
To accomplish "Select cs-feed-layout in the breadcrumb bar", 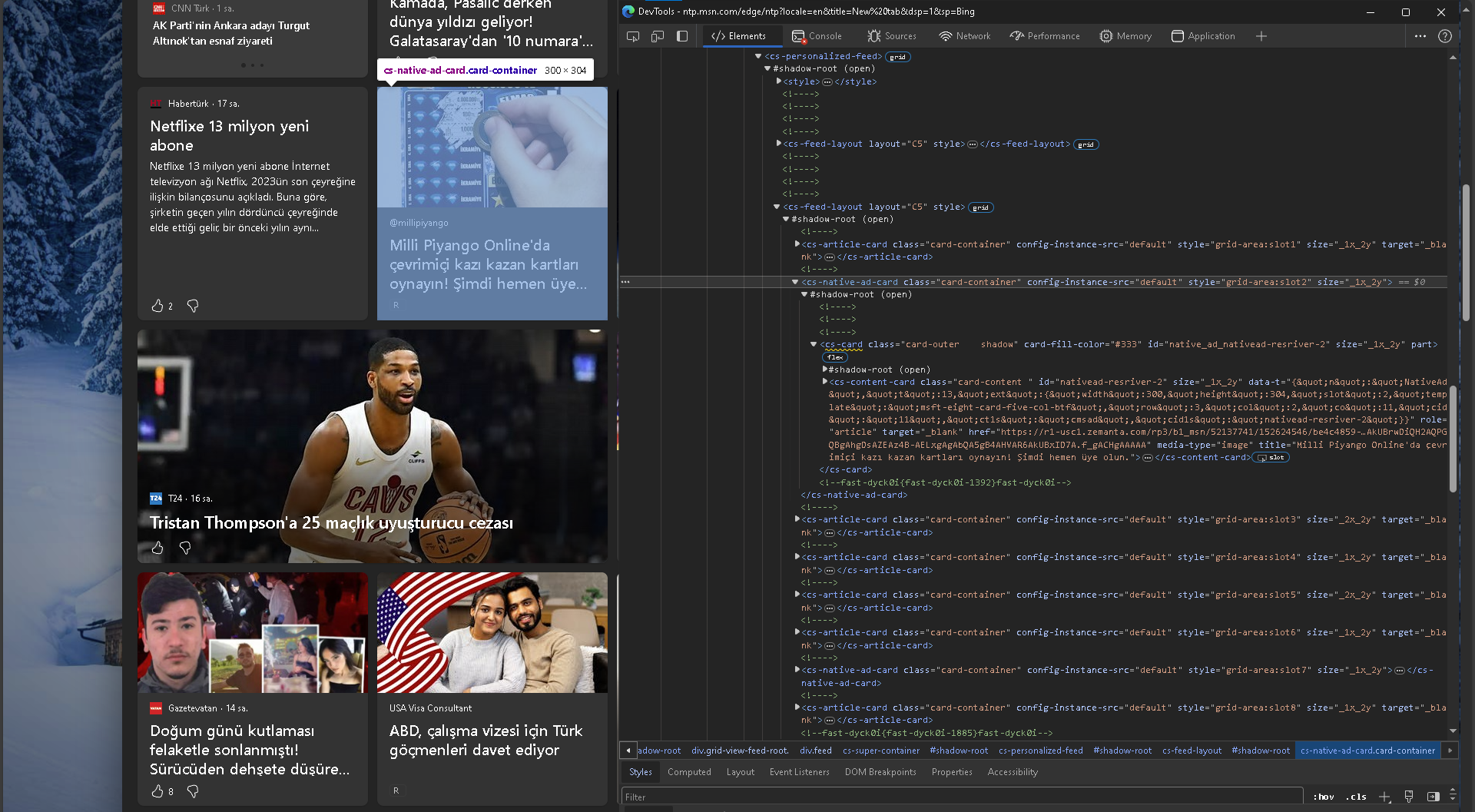I will tap(1192, 751).
